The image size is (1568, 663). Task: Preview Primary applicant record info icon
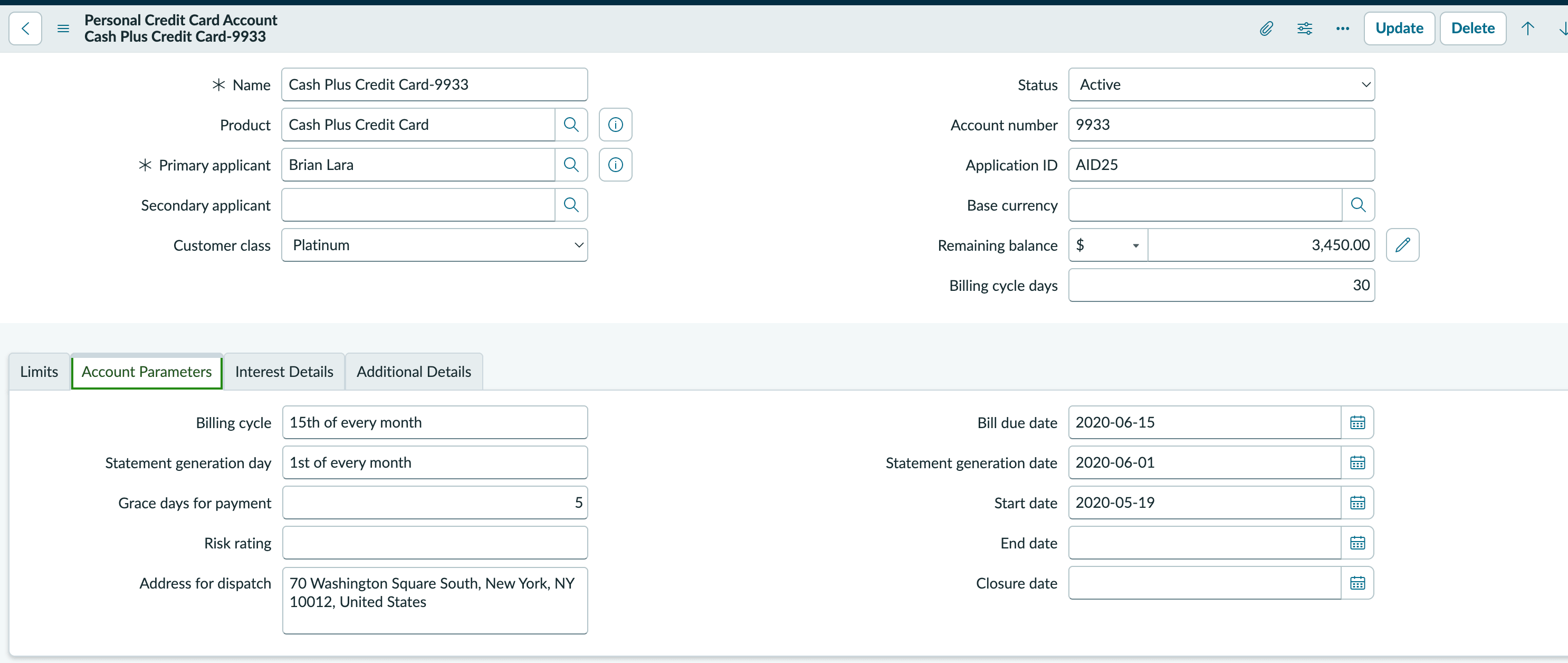tap(615, 165)
